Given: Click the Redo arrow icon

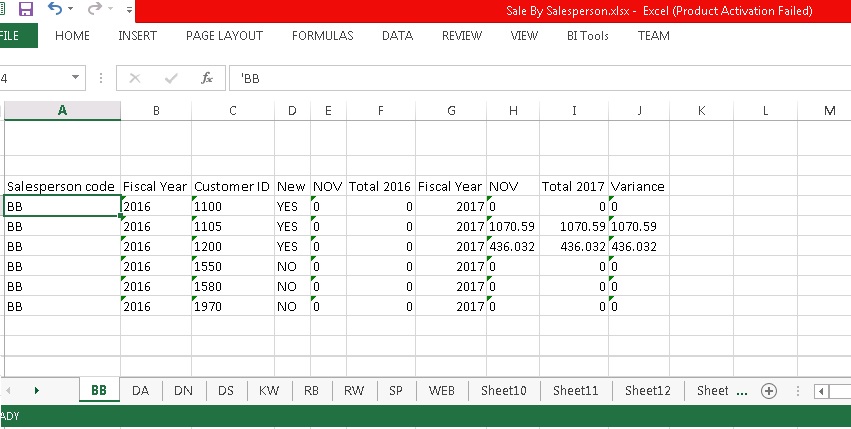Looking at the screenshot, I should [x=94, y=8].
